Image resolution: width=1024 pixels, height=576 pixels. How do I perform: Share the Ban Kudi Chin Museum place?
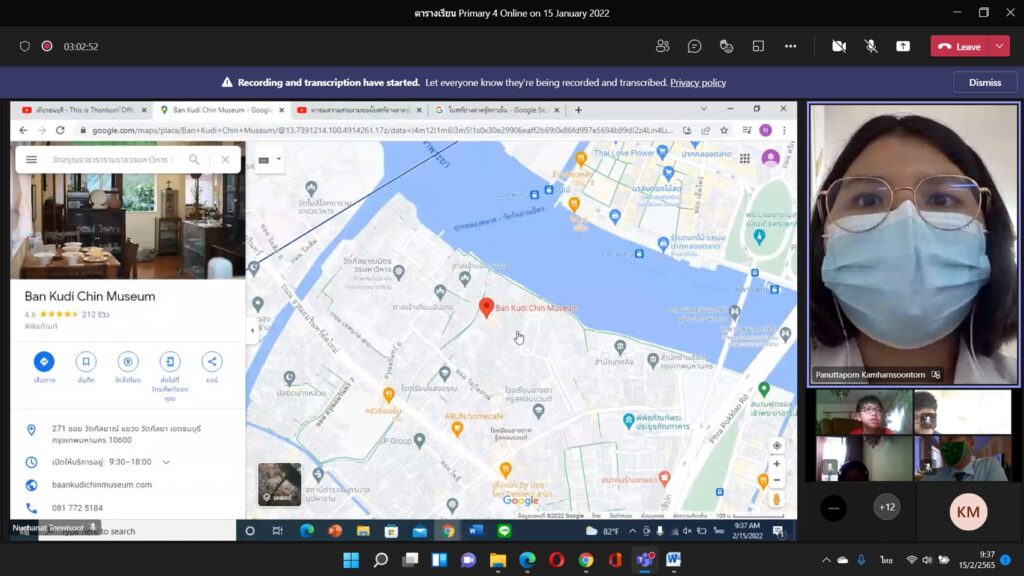tap(212, 361)
